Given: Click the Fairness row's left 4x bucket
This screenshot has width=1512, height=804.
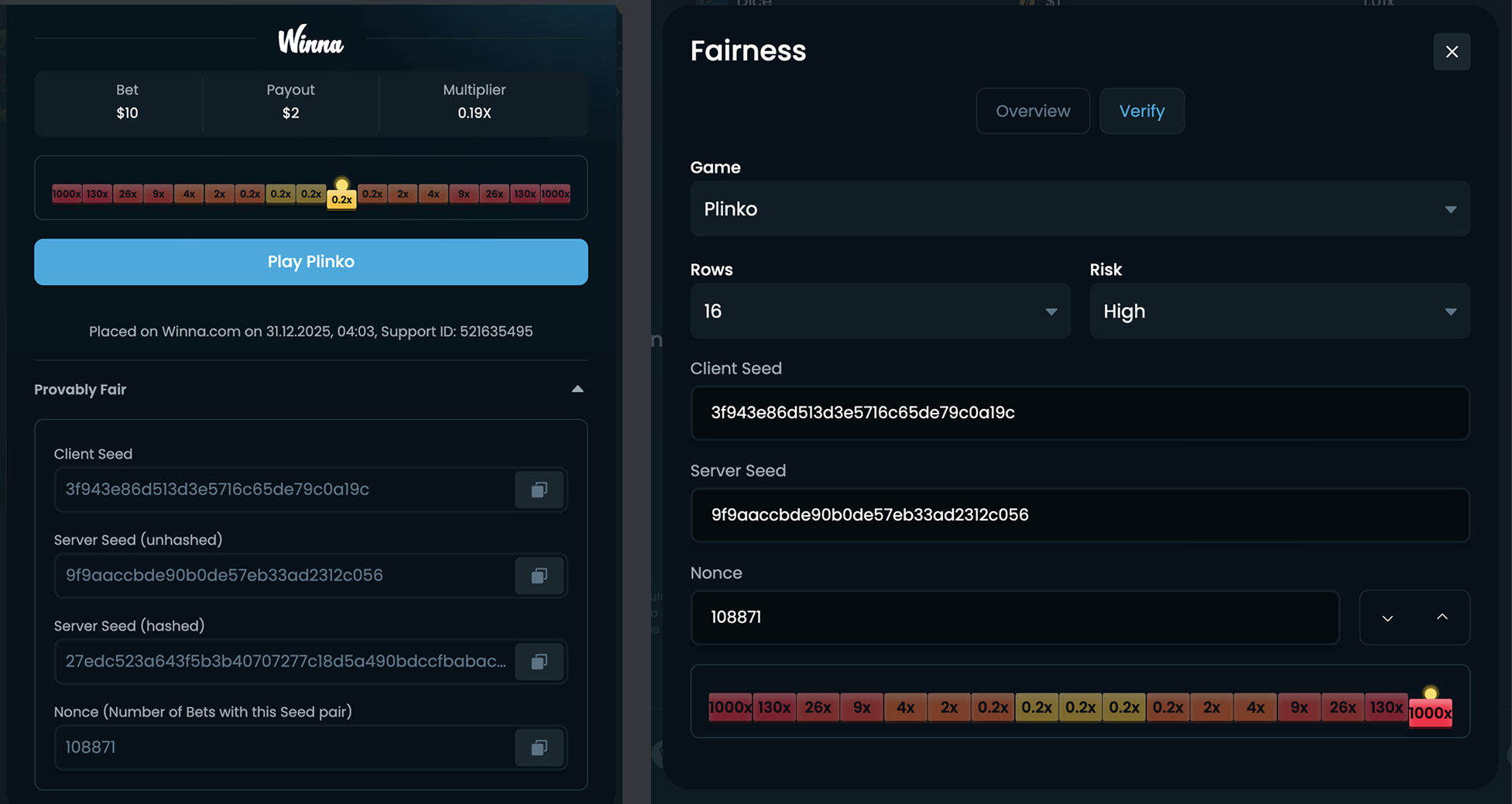Looking at the screenshot, I should point(905,707).
